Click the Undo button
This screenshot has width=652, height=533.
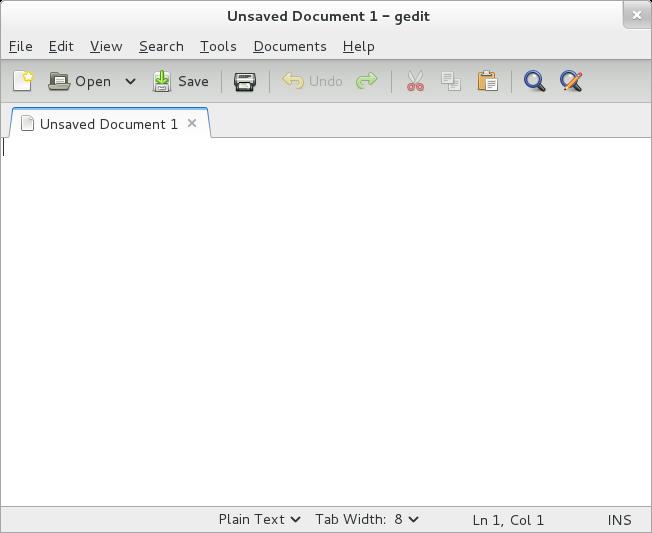pos(313,81)
